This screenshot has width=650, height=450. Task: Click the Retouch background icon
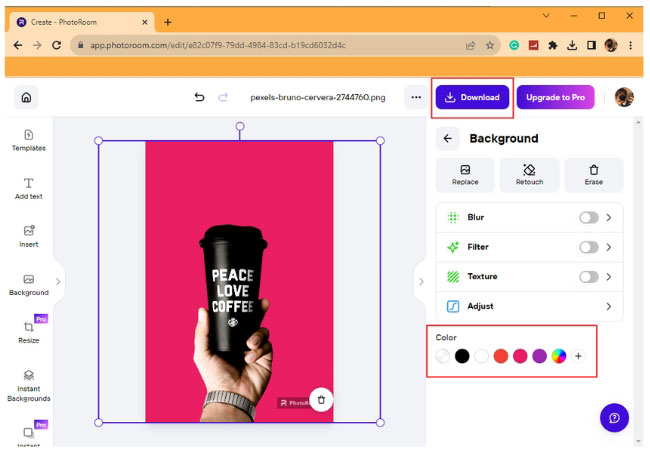[x=529, y=175]
